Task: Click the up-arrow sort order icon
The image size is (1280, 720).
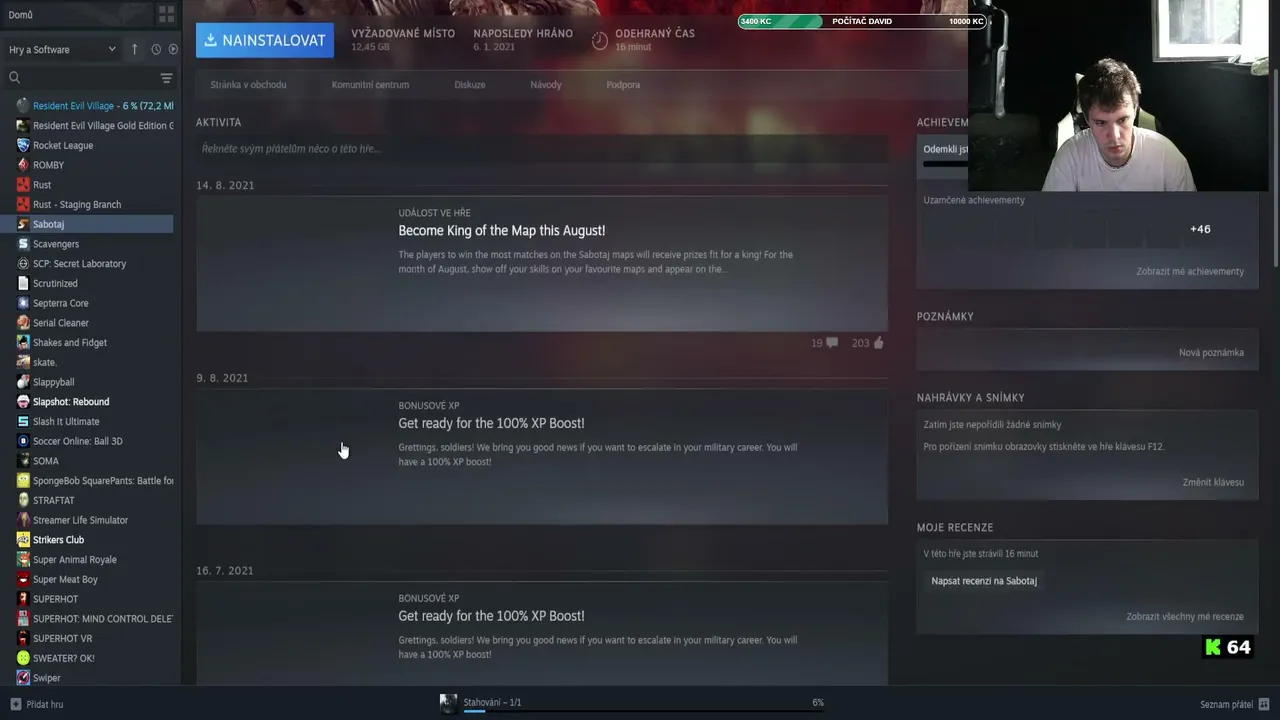Action: [135, 49]
